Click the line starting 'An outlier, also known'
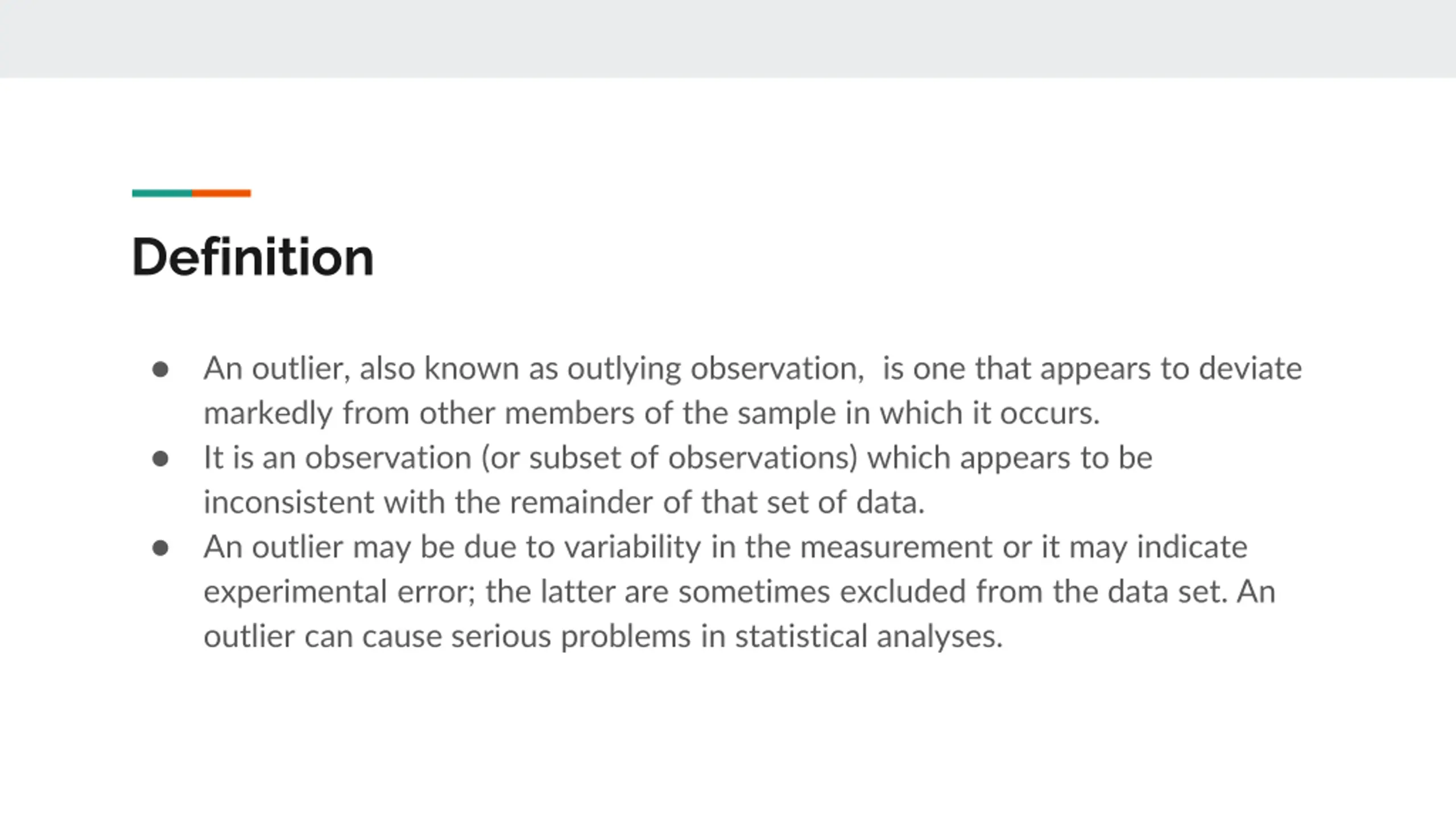Screen dimensions: 1456x819 752,369
